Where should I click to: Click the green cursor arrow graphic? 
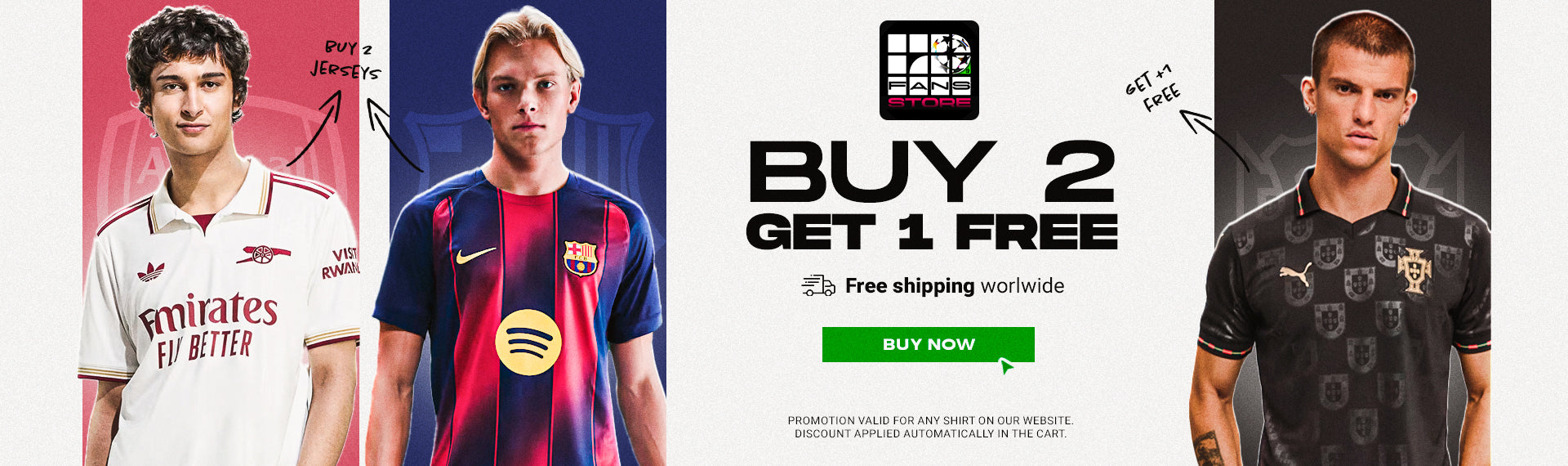(1006, 365)
